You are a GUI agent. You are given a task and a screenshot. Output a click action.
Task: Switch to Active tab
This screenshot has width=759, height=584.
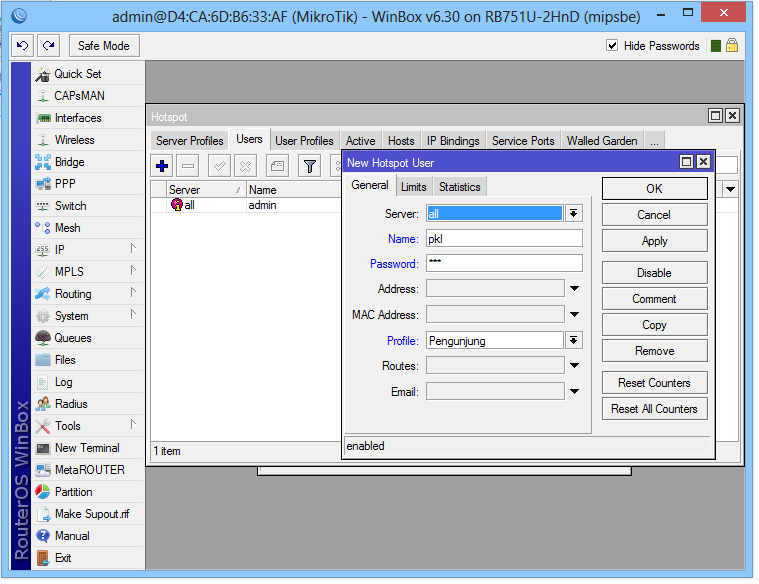(361, 141)
